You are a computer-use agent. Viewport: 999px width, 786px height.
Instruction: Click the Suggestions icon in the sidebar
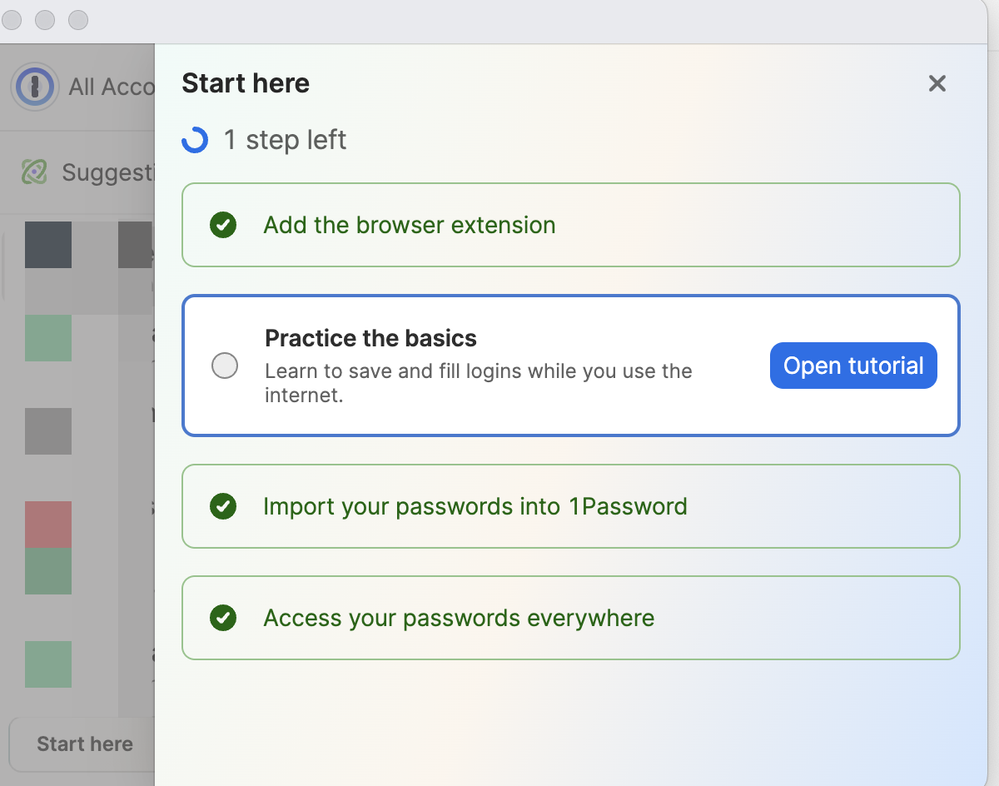point(34,172)
